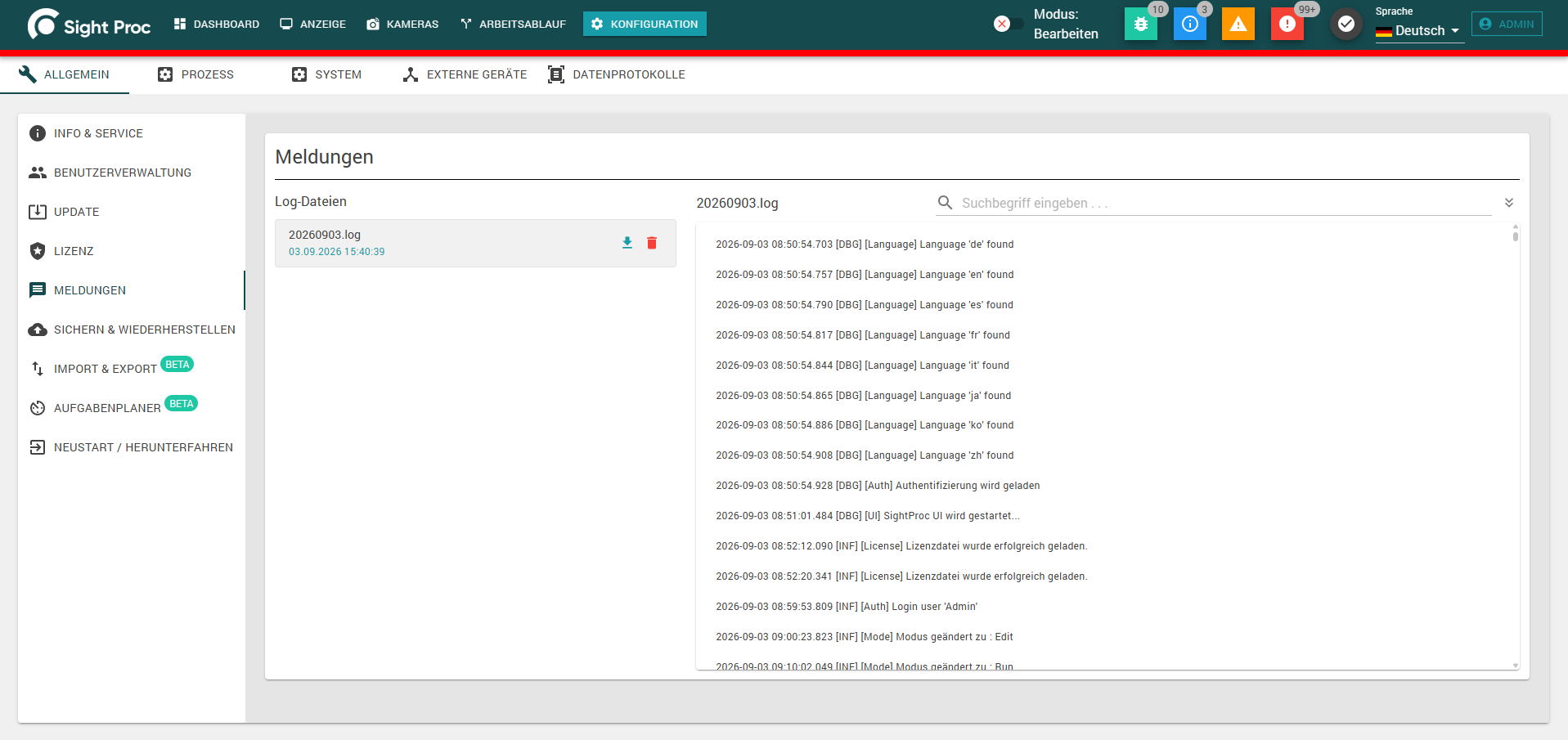Switch to the Allgemein tab
The width and height of the screenshot is (1568, 740).
click(x=65, y=74)
